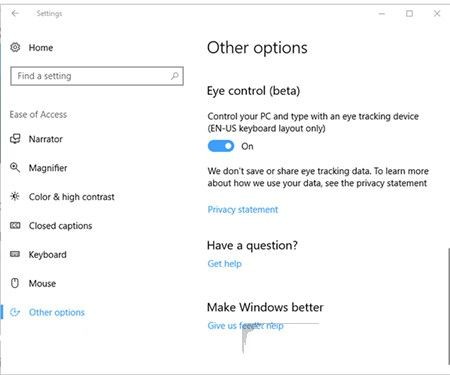Screen dimensions: 450x375
Task: Click the Color & high contrast sun icon
Action: point(15,196)
